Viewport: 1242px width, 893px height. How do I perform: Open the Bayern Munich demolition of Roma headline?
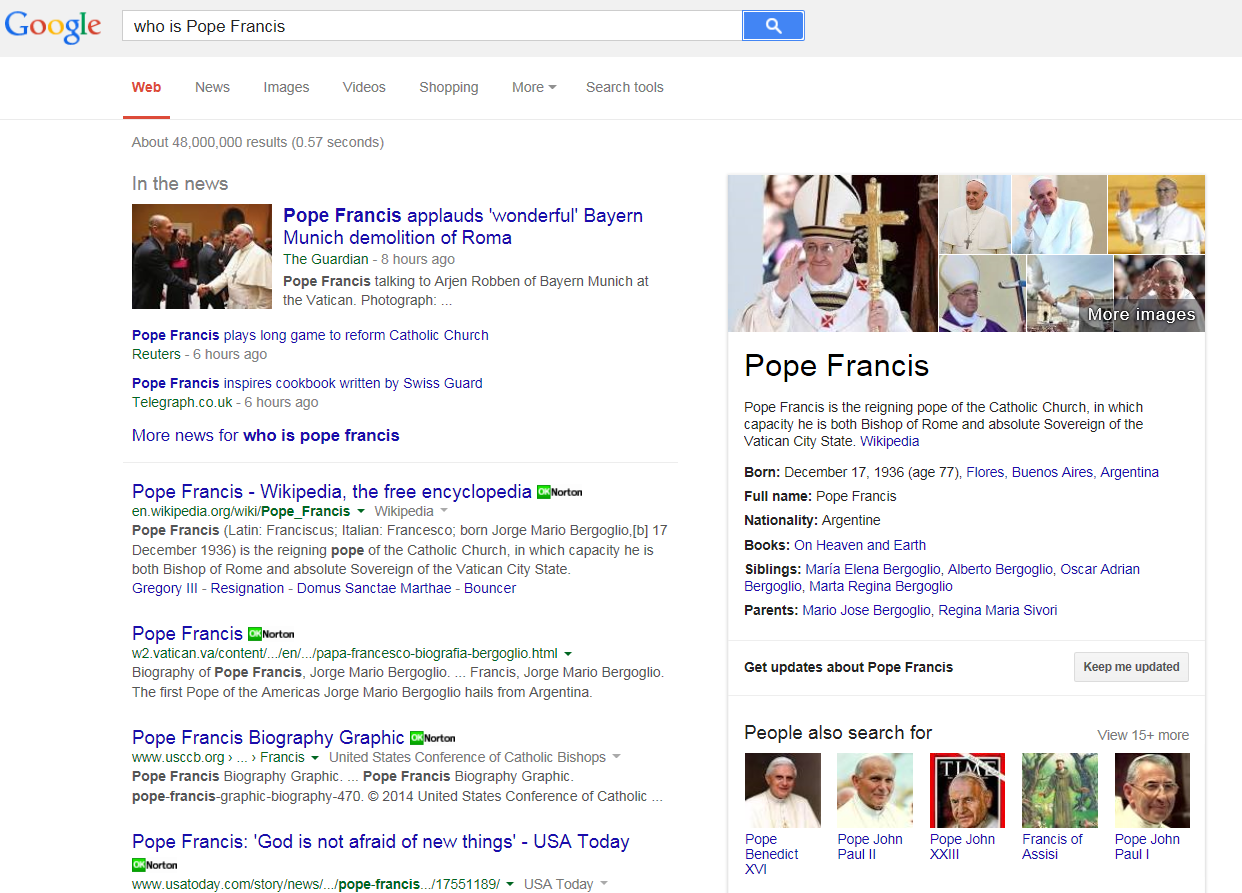click(463, 226)
